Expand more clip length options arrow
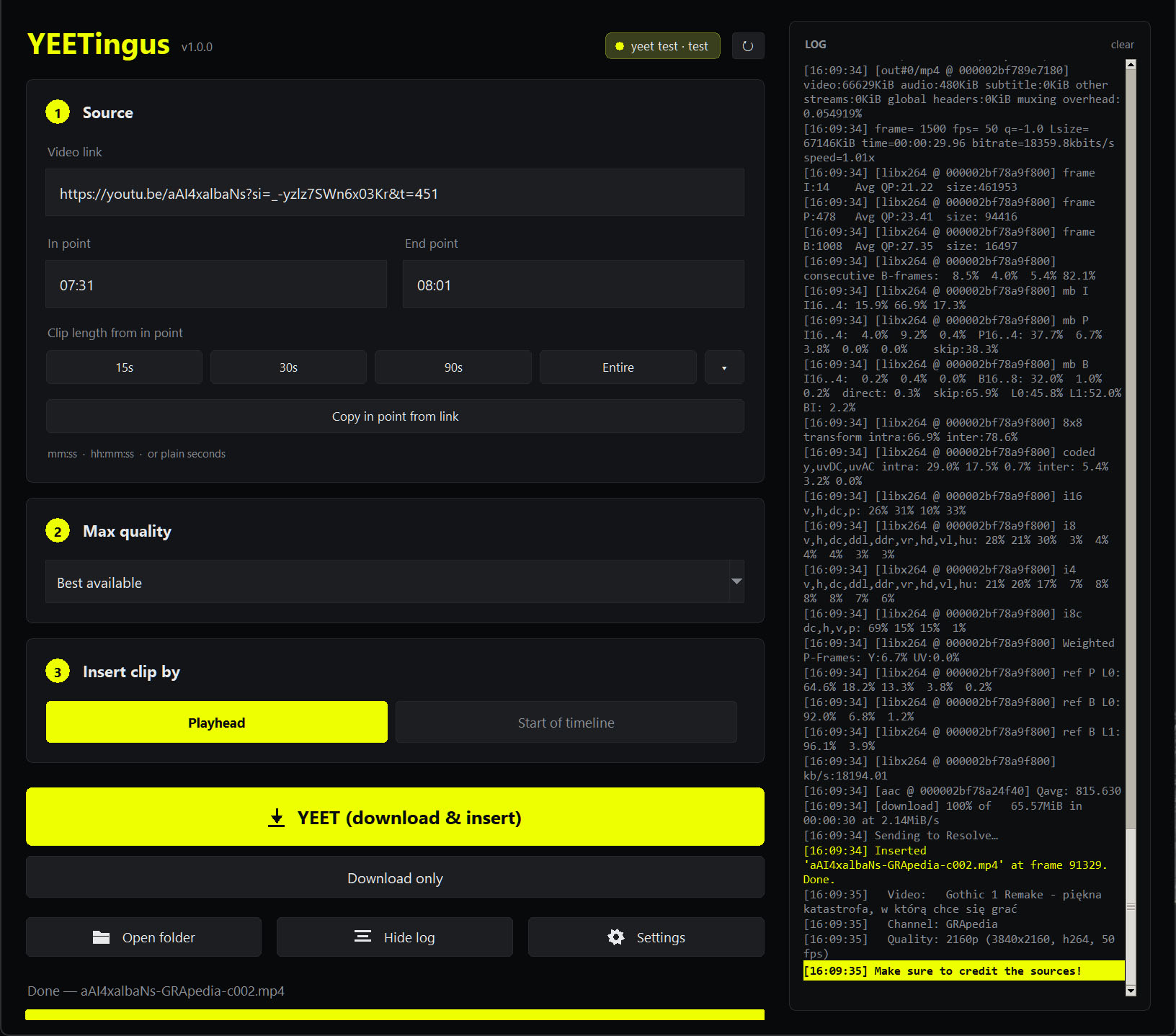This screenshot has width=1176, height=1036. tap(724, 367)
